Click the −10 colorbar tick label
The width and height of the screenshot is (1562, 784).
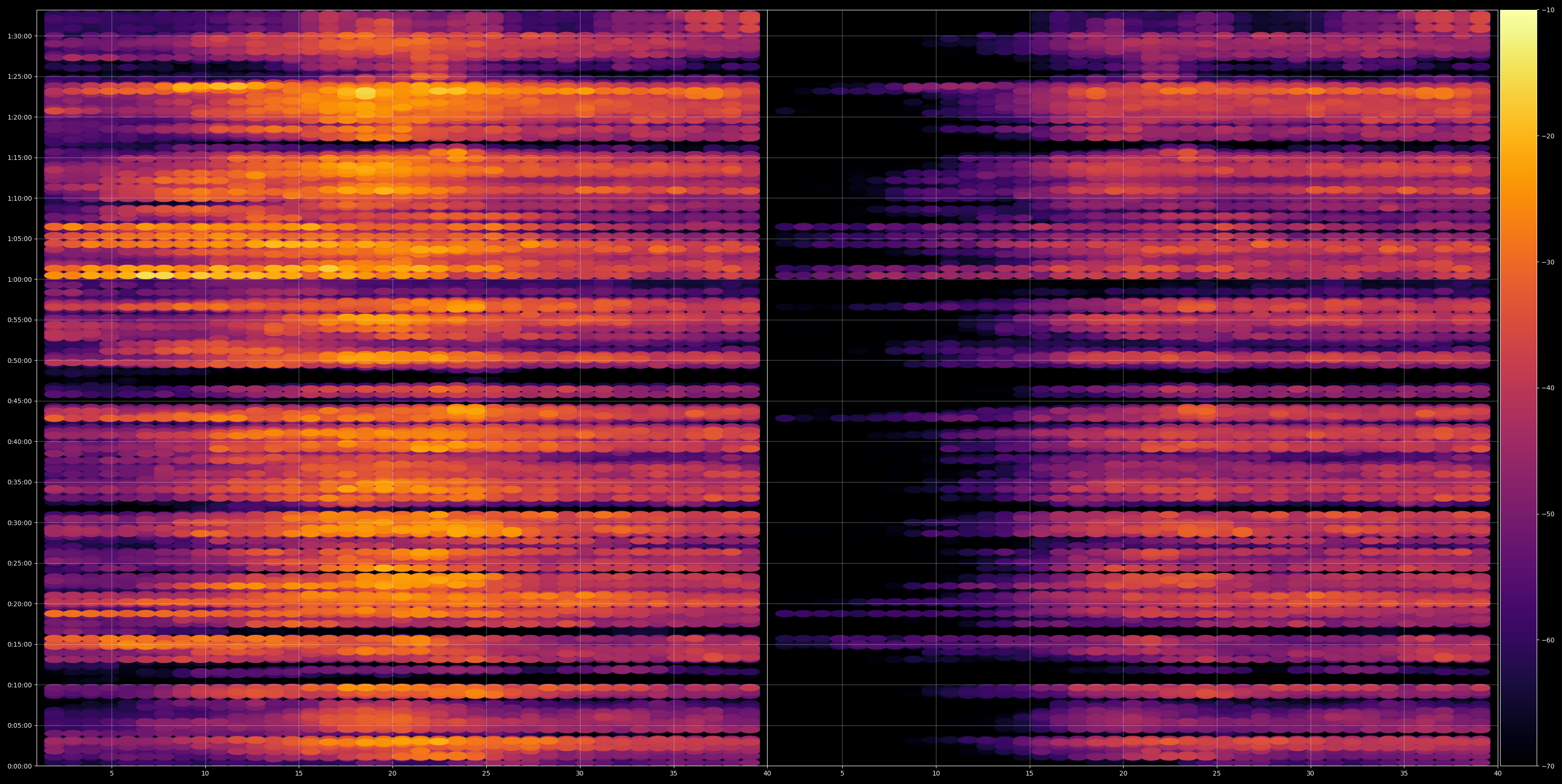pos(1548,10)
